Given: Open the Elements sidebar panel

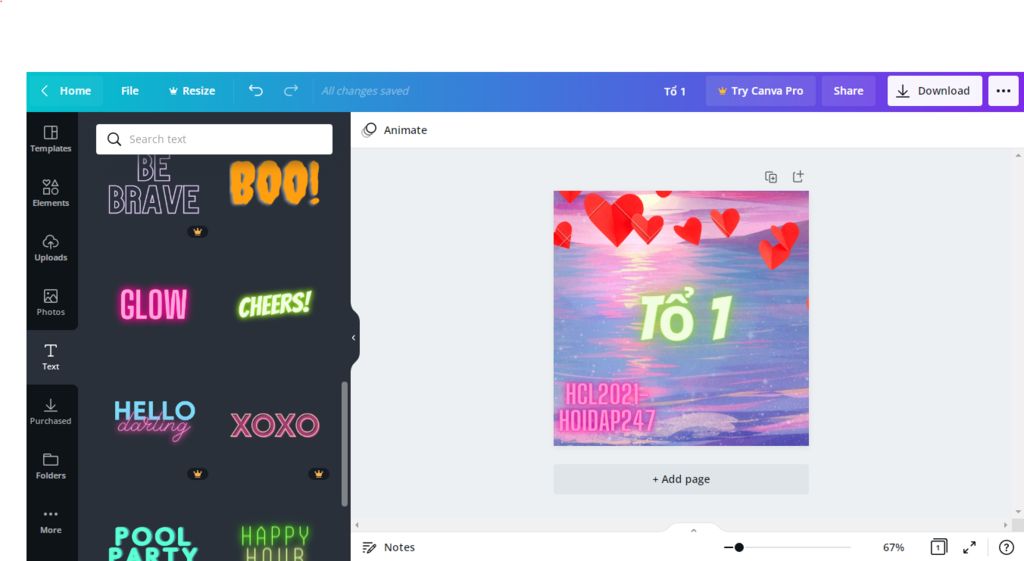Looking at the screenshot, I should pos(51,193).
